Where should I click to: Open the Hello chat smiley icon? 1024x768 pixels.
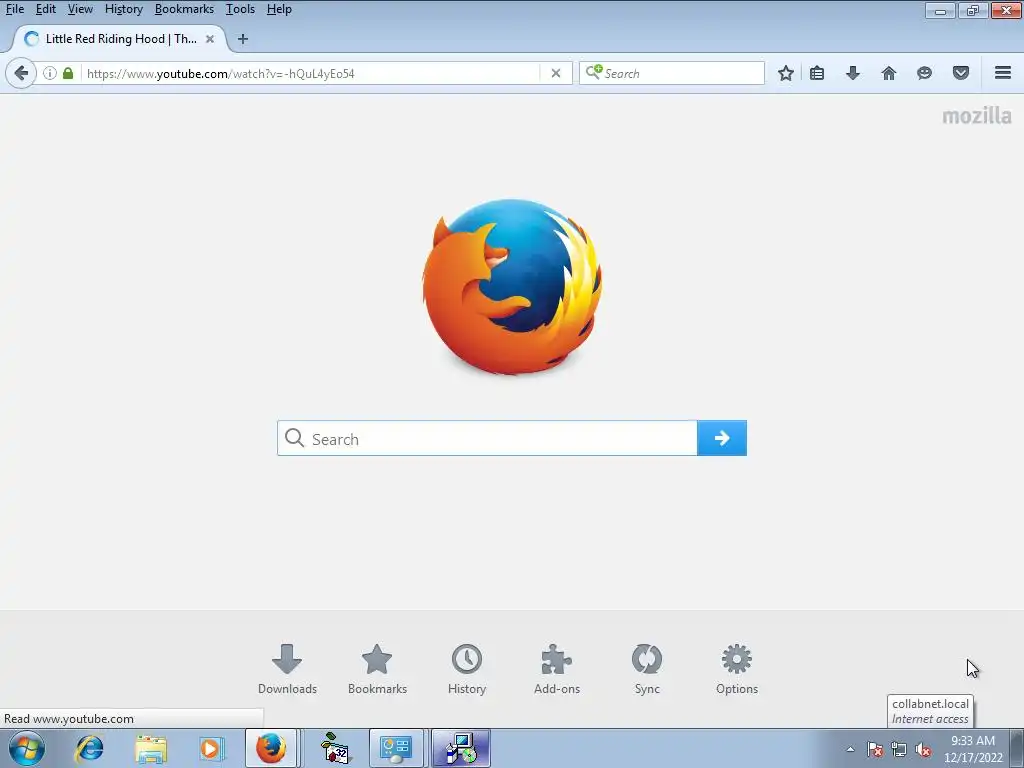[924, 73]
